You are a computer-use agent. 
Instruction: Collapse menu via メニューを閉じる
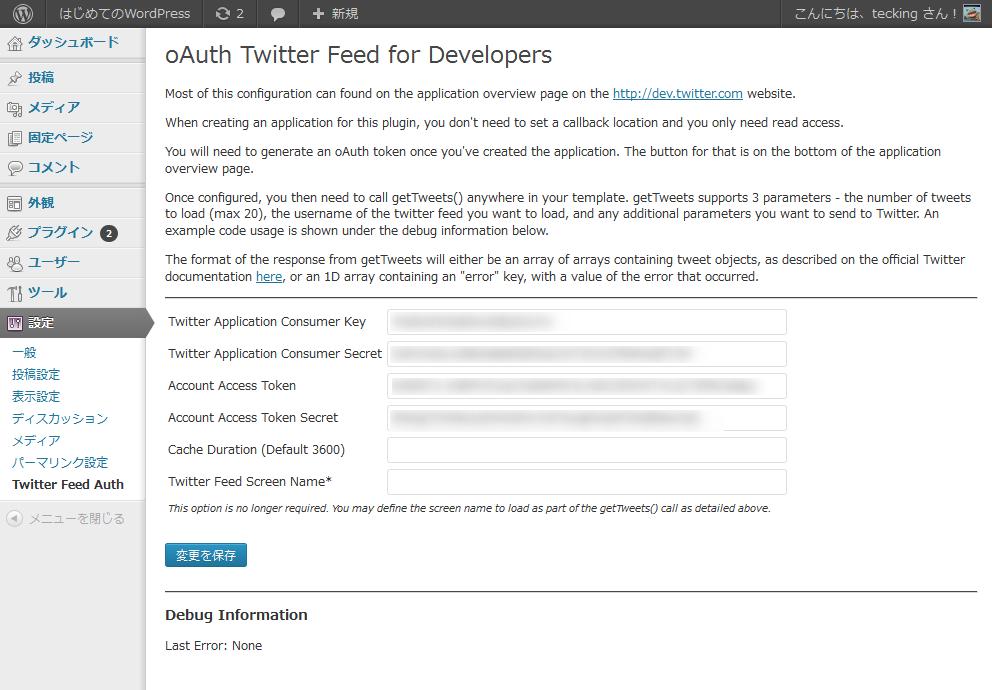click(77, 519)
